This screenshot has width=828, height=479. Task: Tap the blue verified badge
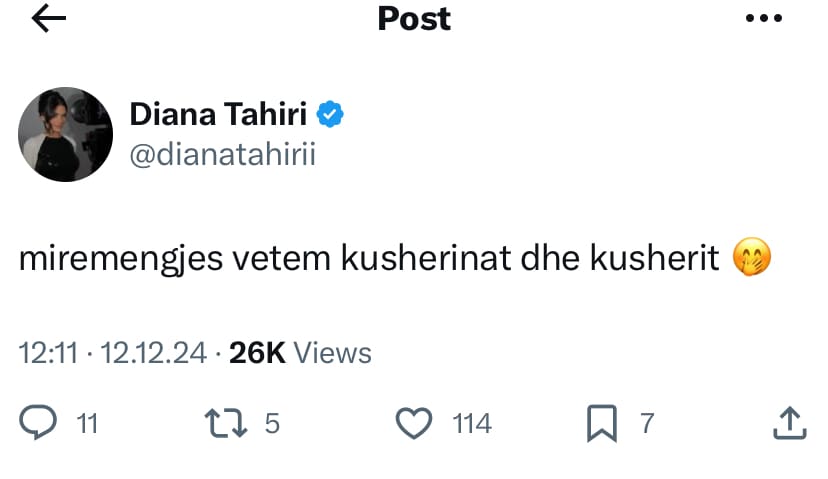332,115
